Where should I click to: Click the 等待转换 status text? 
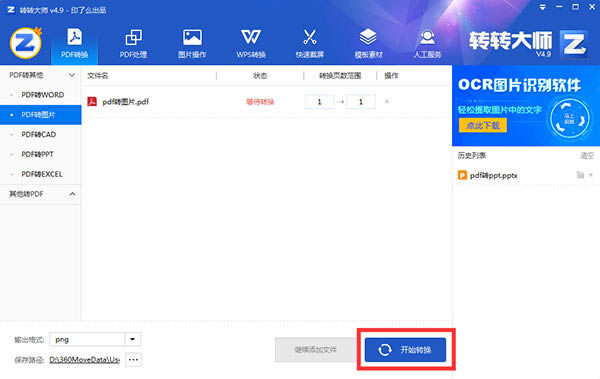(260, 102)
